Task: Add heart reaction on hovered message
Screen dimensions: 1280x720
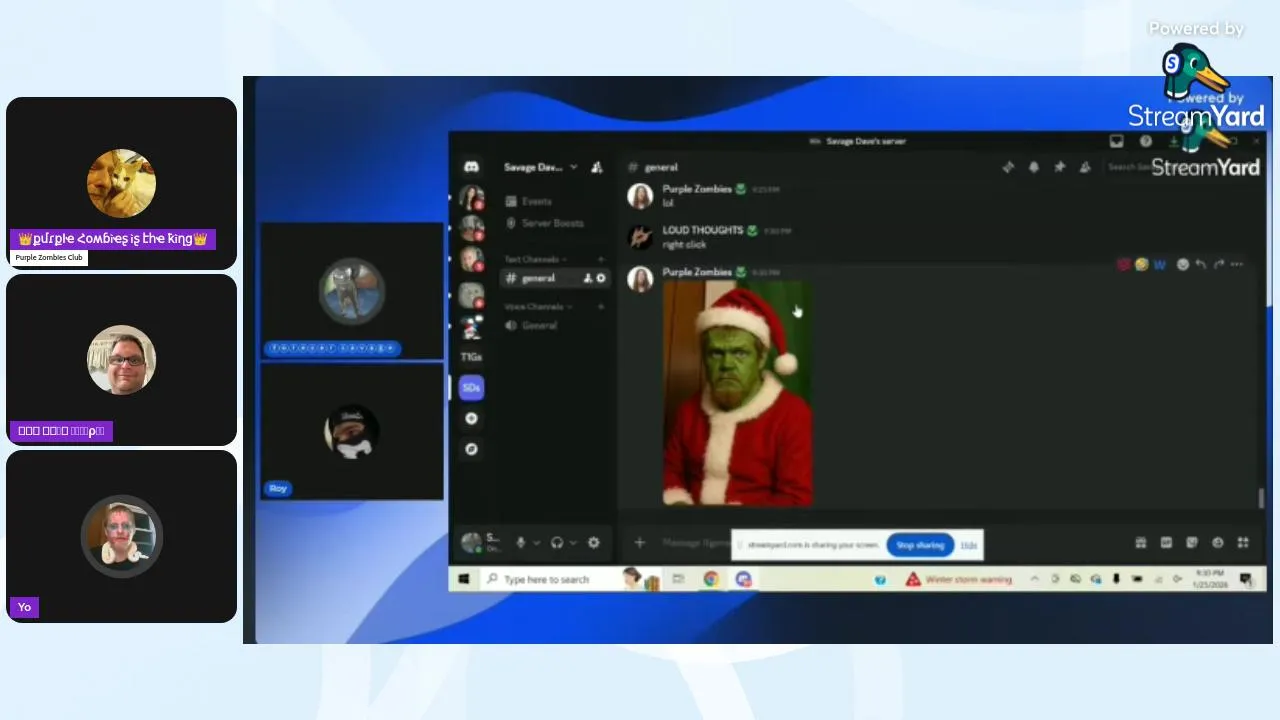Action: (x=1124, y=264)
